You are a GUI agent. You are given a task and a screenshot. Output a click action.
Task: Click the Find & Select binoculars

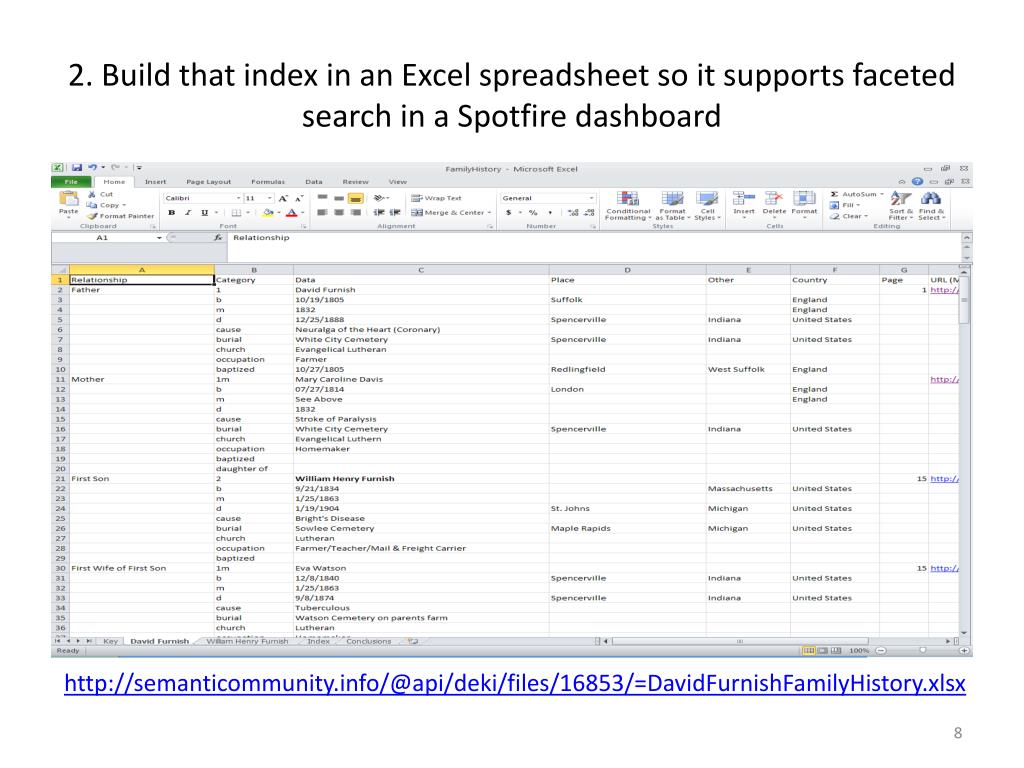coord(931,198)
